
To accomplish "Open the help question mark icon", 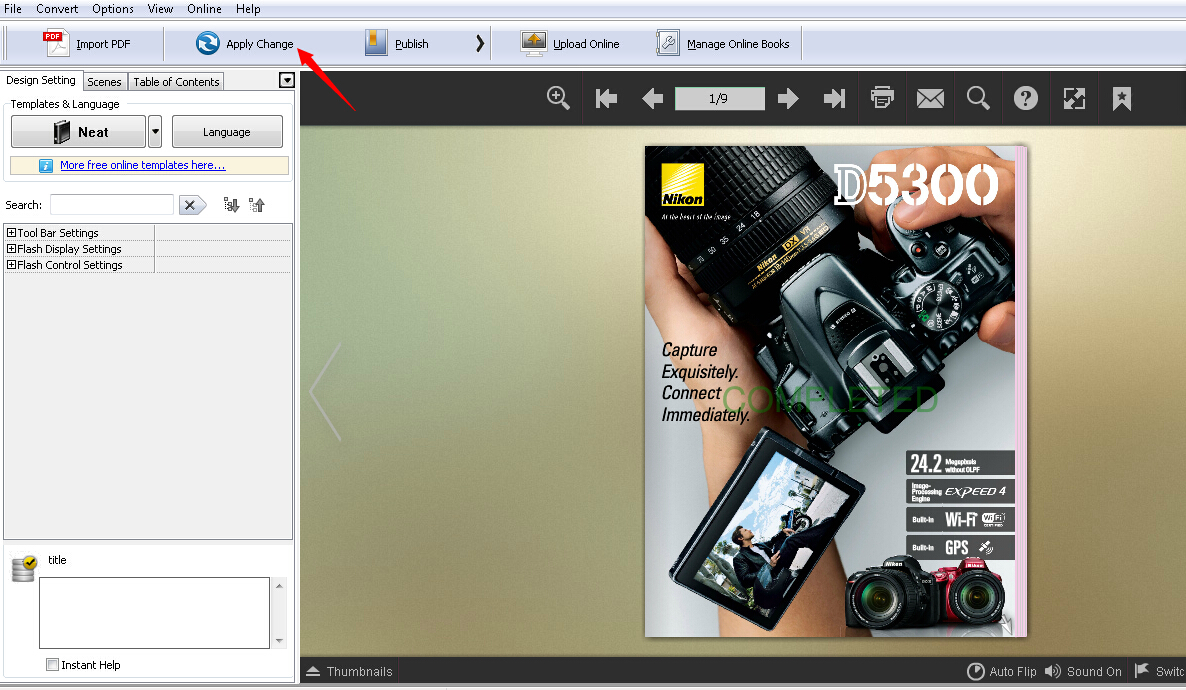I will (x=1026, y=97).
